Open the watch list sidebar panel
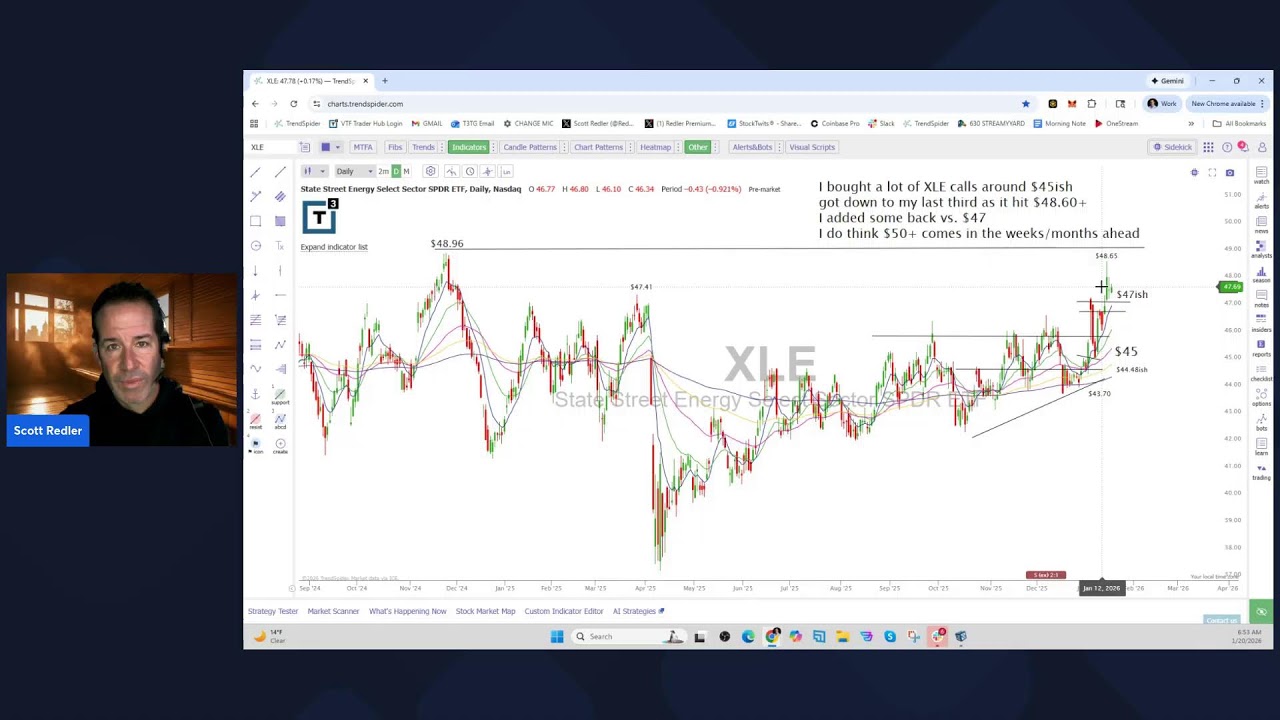The image size is (1280, 720). (x=1261, y=175)
